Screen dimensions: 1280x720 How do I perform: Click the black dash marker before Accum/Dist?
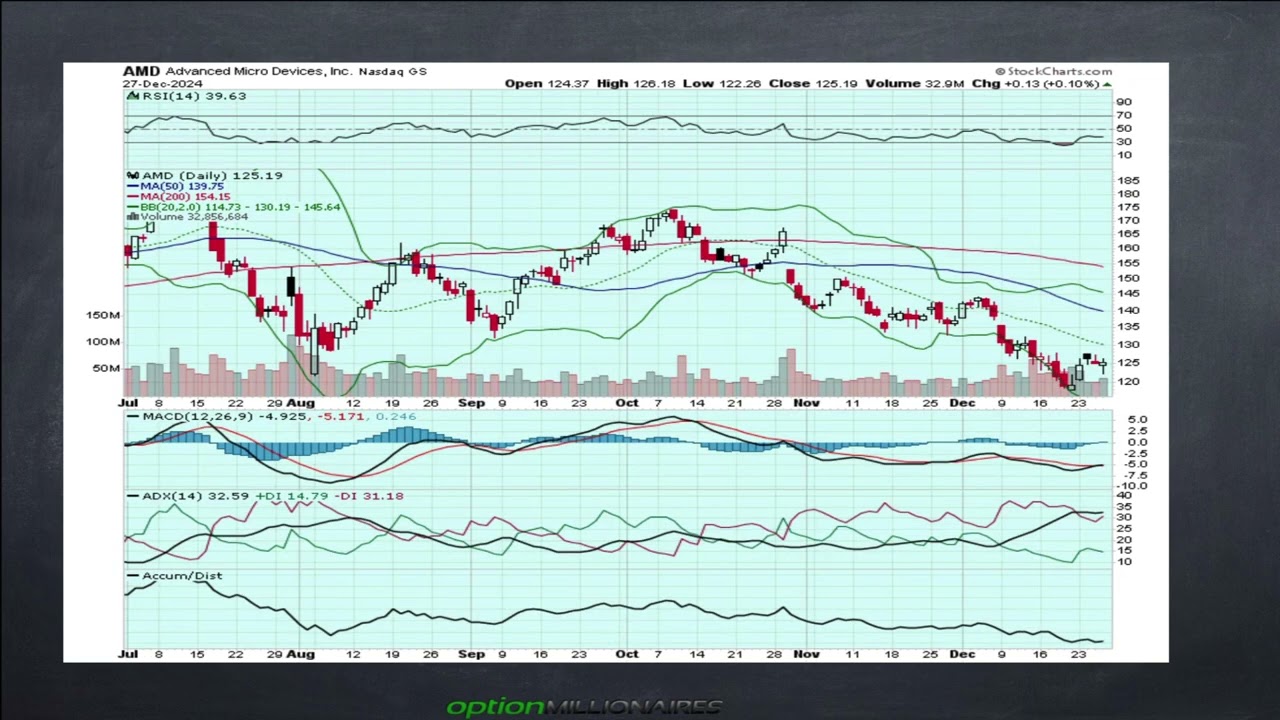(x=133, y=576)
